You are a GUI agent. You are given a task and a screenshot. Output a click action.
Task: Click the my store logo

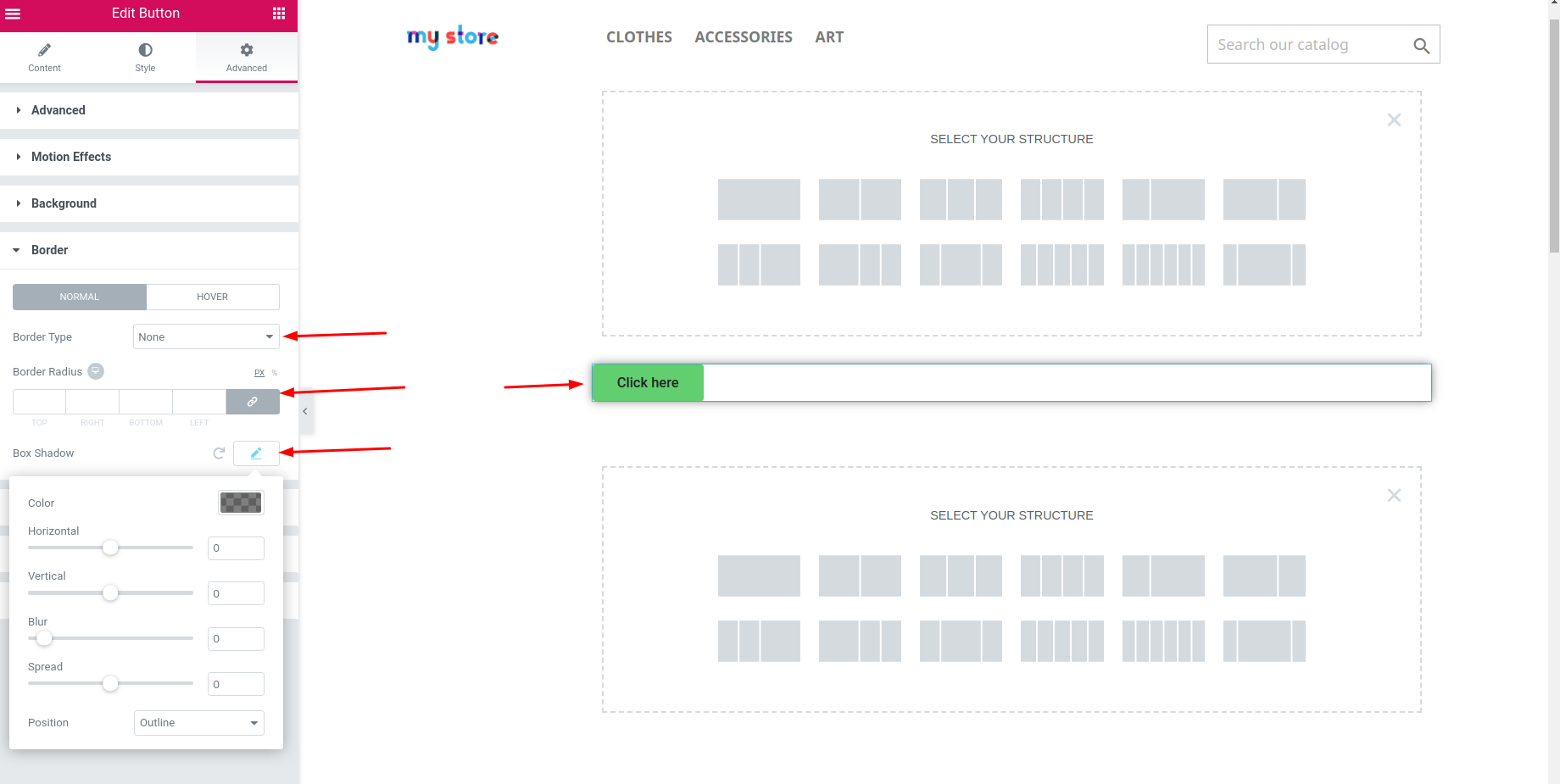tap(453, 36)
